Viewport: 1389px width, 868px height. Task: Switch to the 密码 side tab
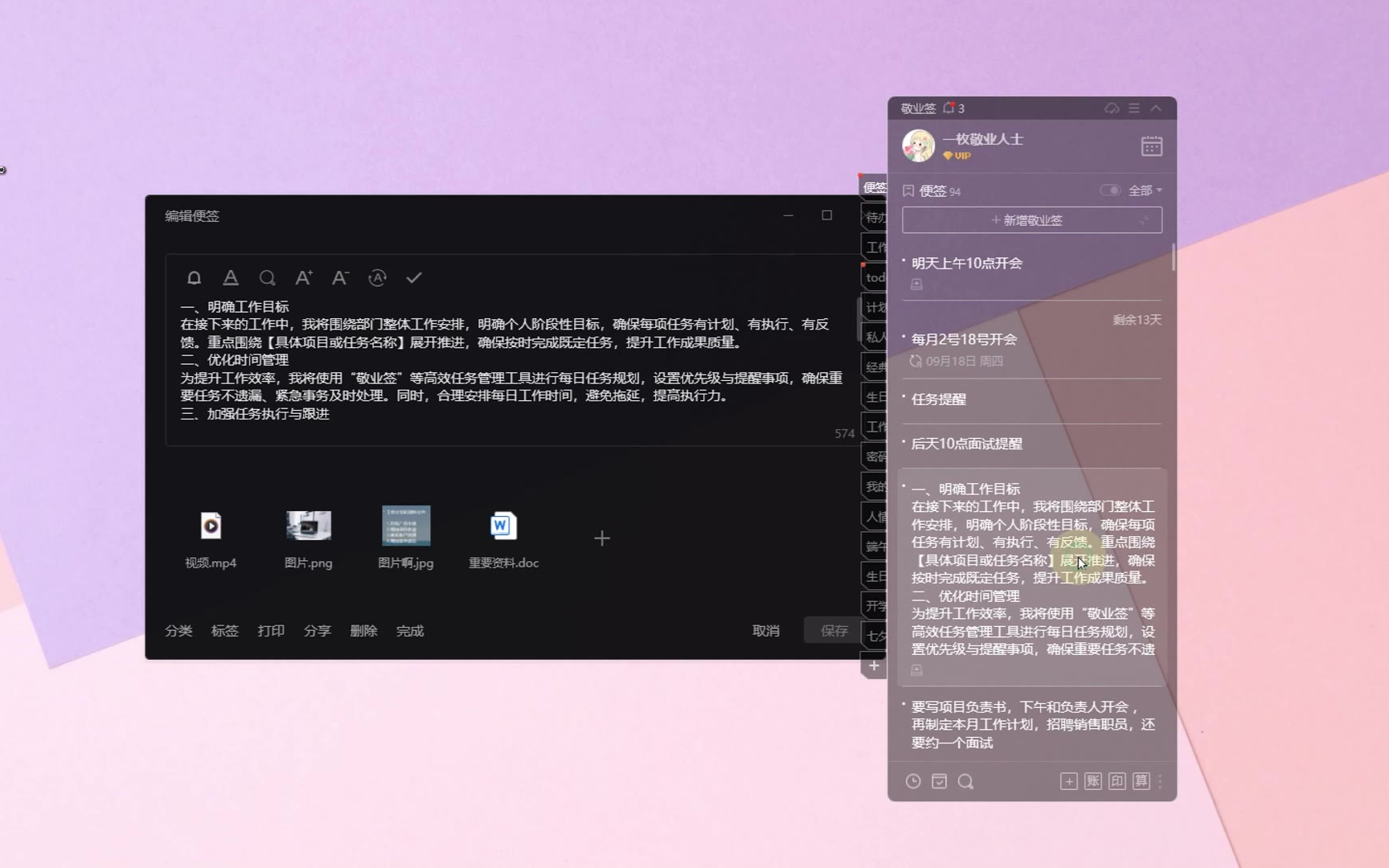tap(874, 457)
